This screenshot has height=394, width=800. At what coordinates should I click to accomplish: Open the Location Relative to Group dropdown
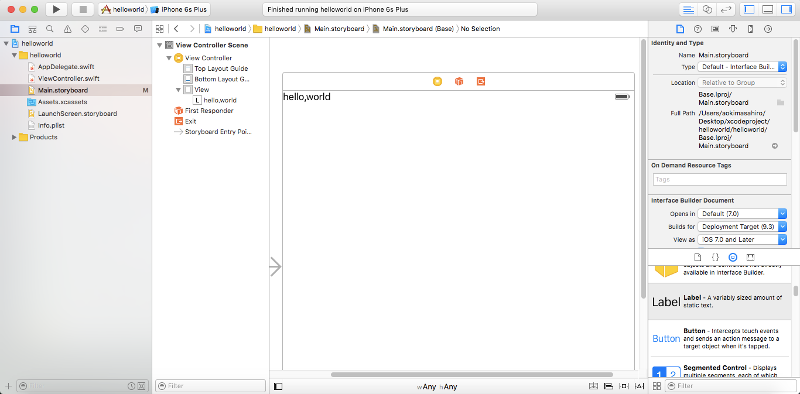(742, 82)
